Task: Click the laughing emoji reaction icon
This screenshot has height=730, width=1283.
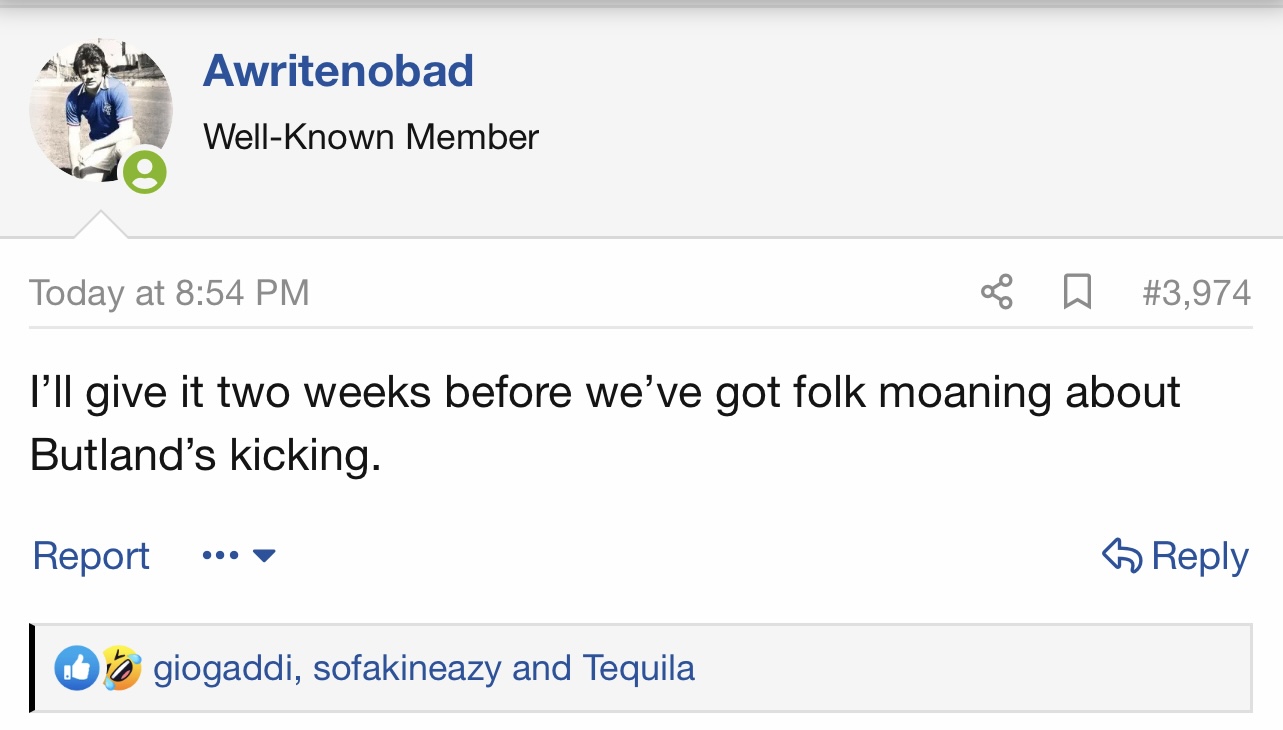Action: pyautogui.click(x=121, y=668)
